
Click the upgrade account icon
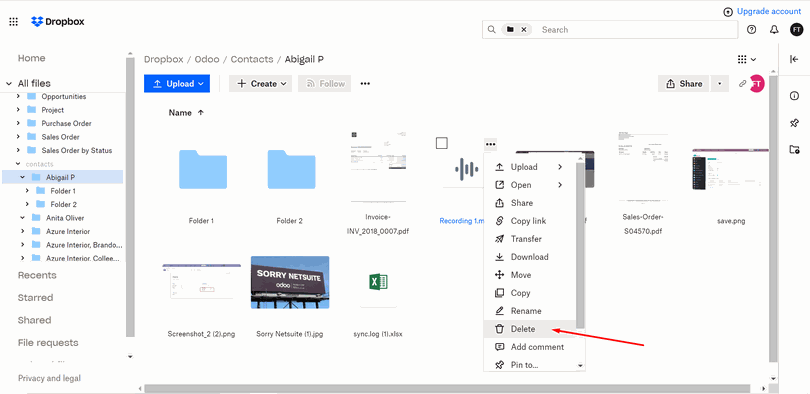(x=728, y=11)
